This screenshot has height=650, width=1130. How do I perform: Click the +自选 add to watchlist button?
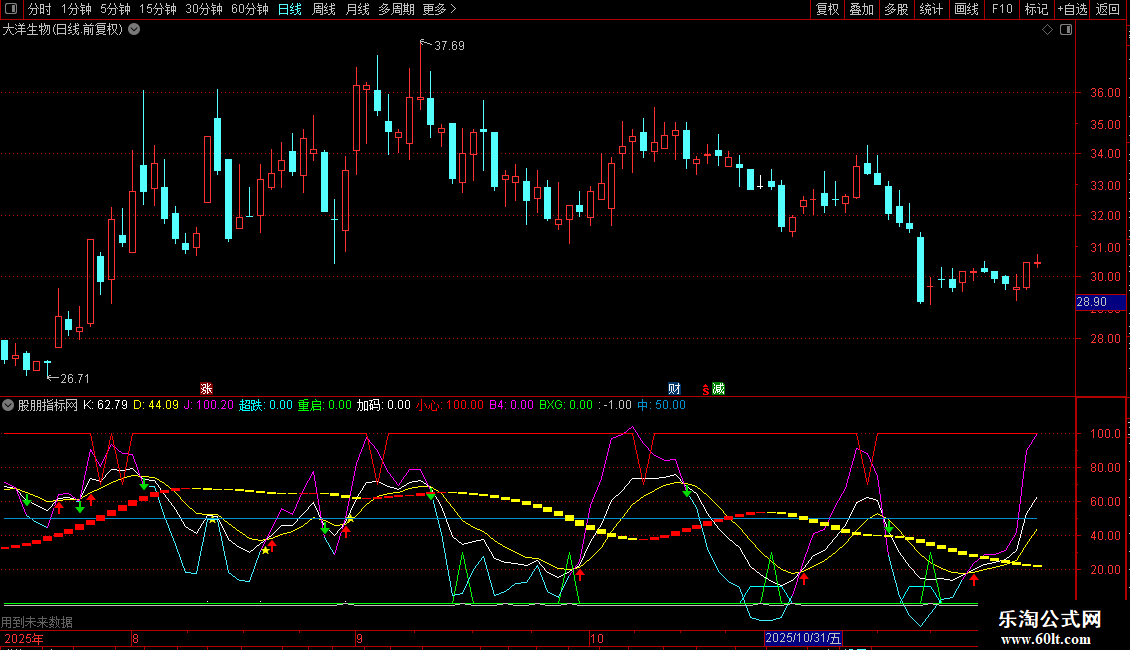pos(1071,9)
